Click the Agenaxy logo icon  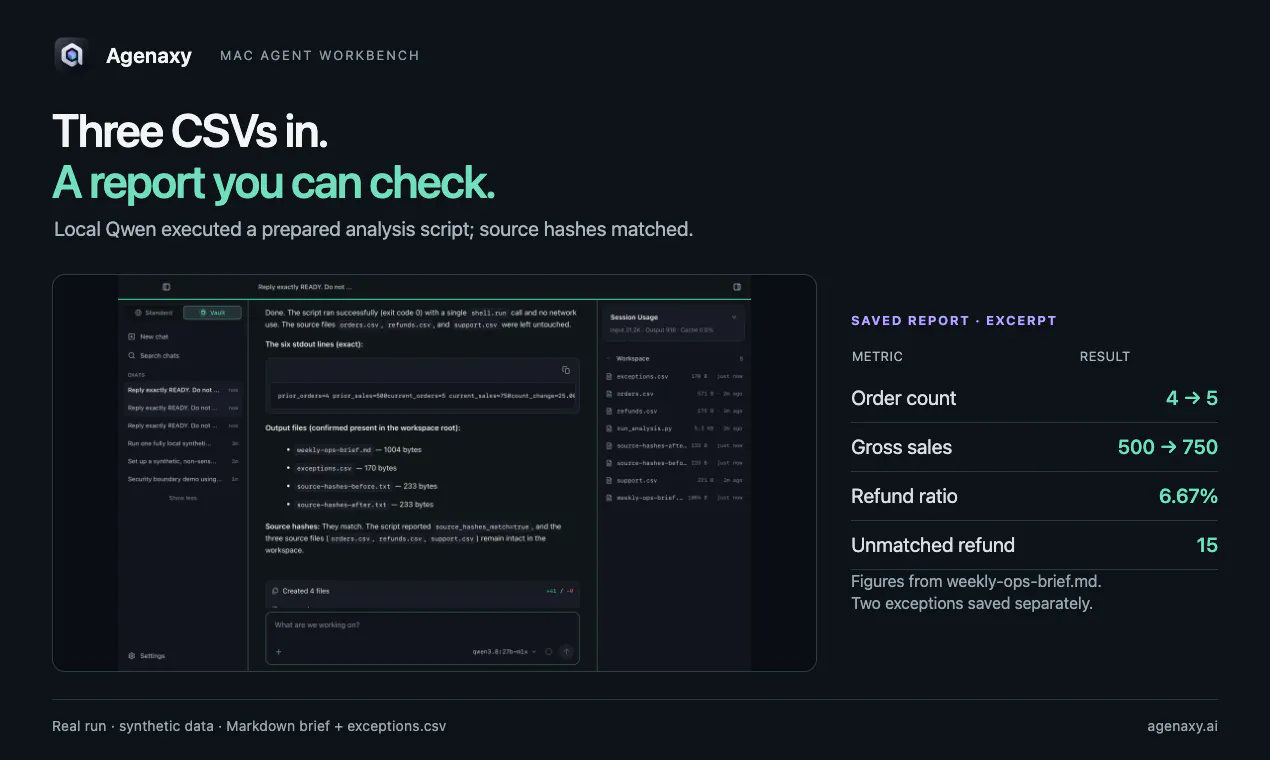coord(71,55)
